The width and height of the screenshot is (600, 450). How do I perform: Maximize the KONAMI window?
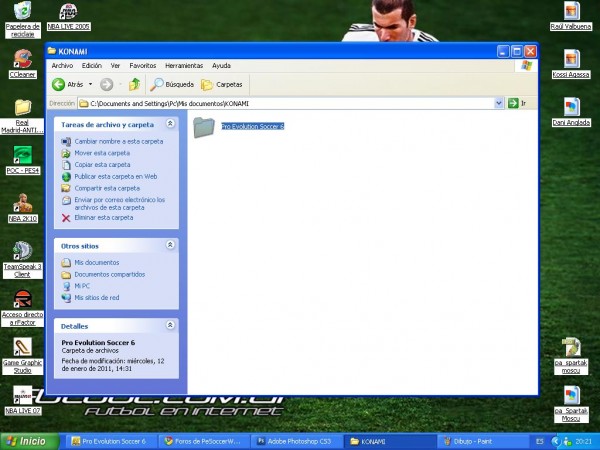coord(517,51)
